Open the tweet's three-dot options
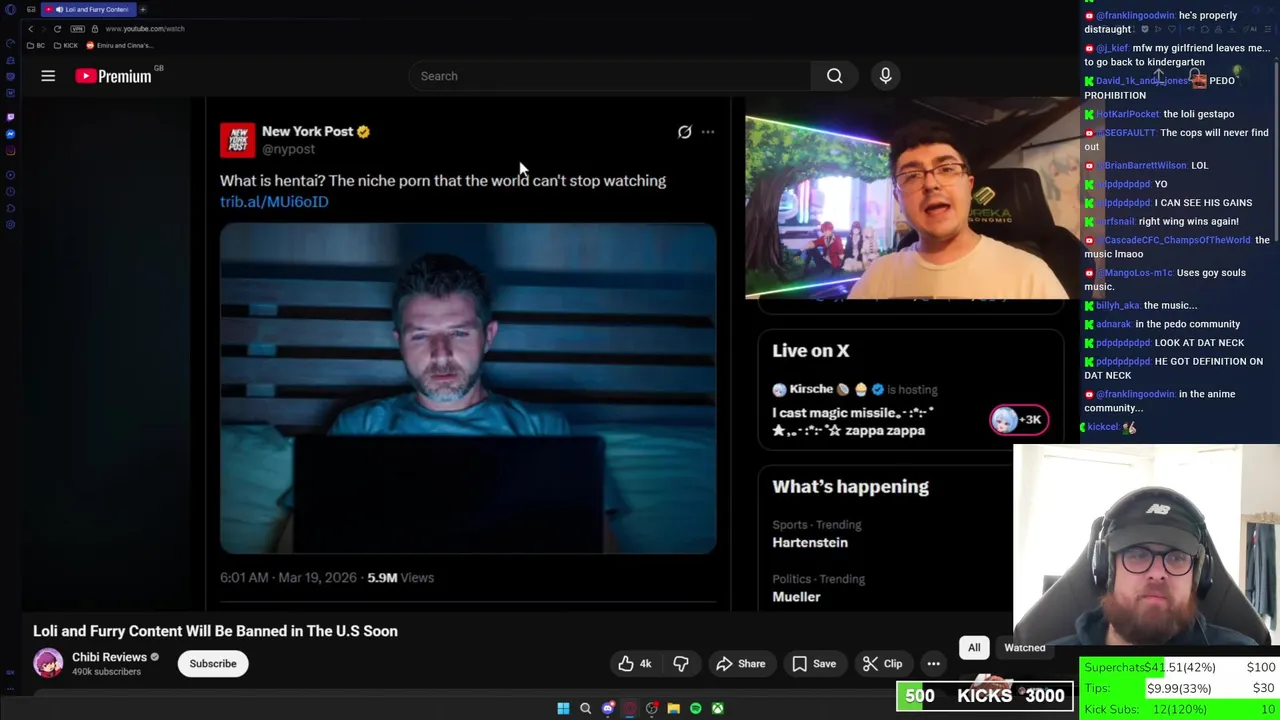1280x720 pixels. click(x=708, y=132)
